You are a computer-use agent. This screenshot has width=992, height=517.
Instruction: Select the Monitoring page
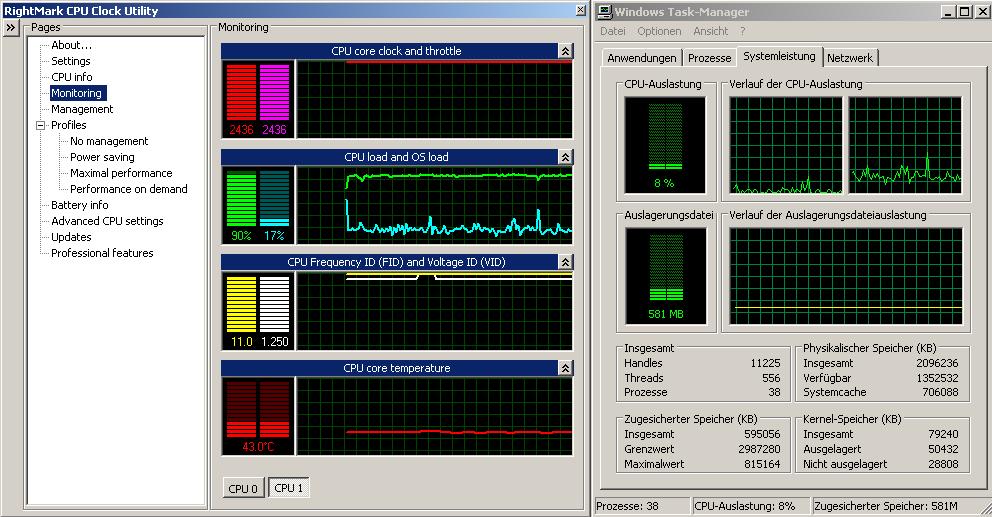[x=77, y=93]
